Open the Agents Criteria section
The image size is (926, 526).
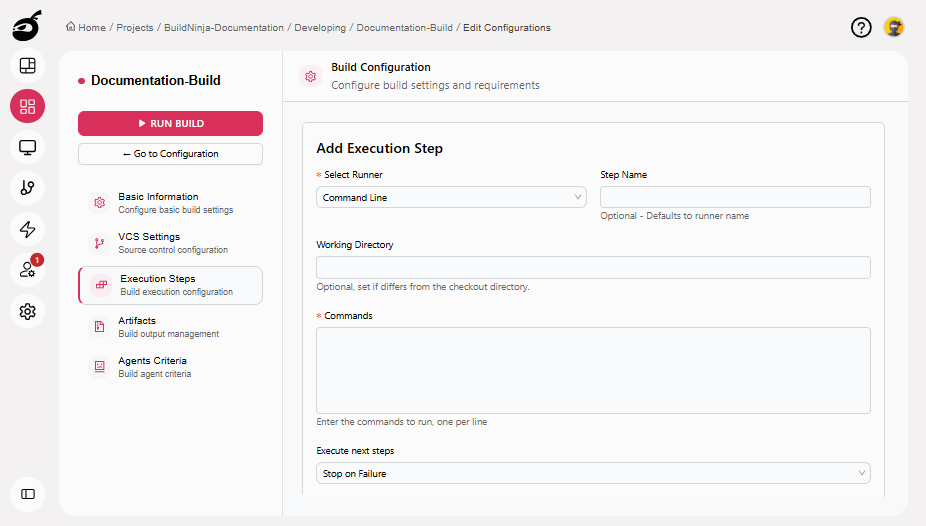tap(170, 367)
